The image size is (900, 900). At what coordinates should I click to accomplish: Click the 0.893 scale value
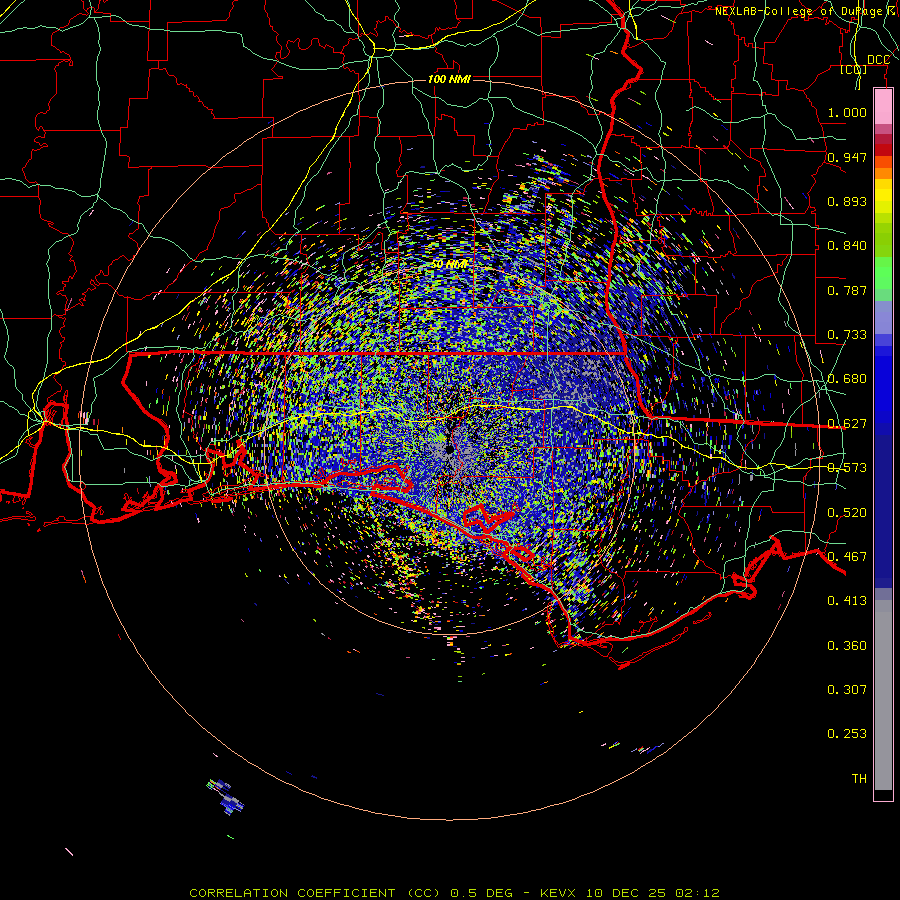(847, 201)
